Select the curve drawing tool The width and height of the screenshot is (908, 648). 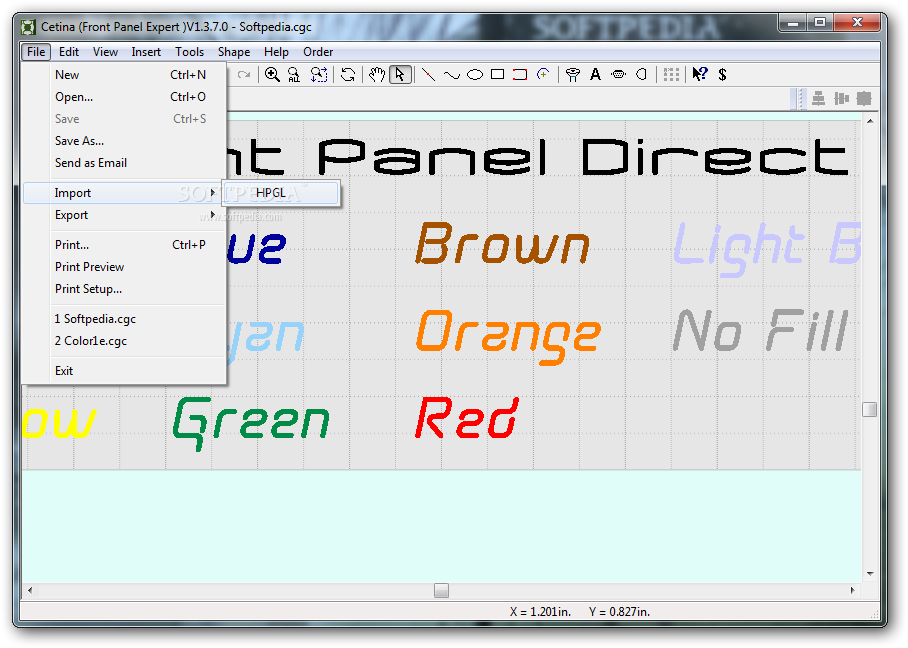(x=452, y=75)
